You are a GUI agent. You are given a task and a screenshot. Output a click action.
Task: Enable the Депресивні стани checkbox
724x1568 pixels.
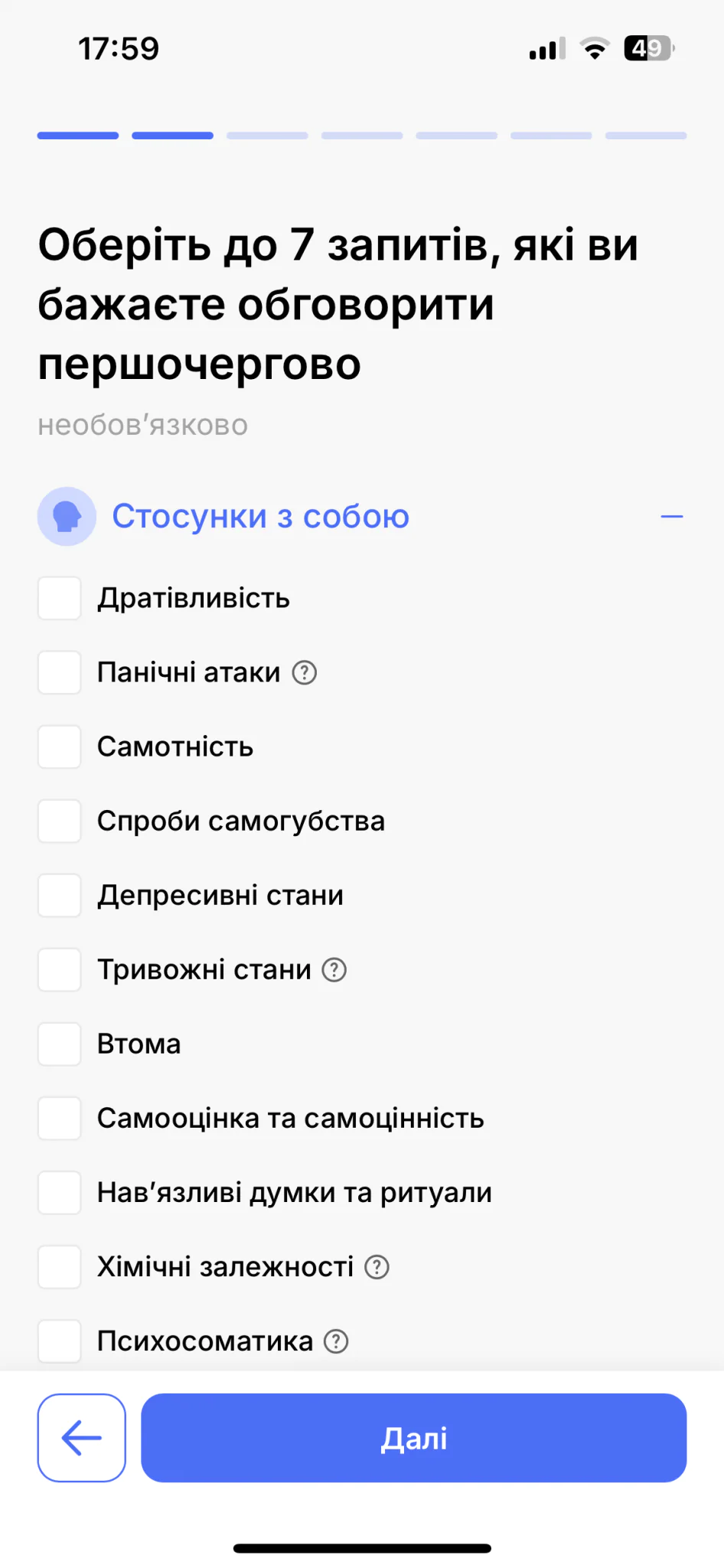point(60,895)
